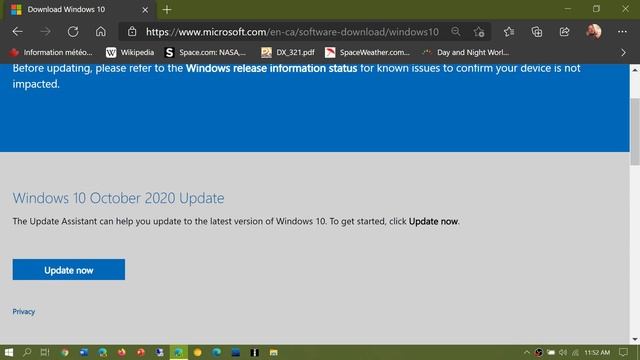The height and width of the screenshot is (360, 640).
Task: Add this page to favorites
Action: [479, 32]
